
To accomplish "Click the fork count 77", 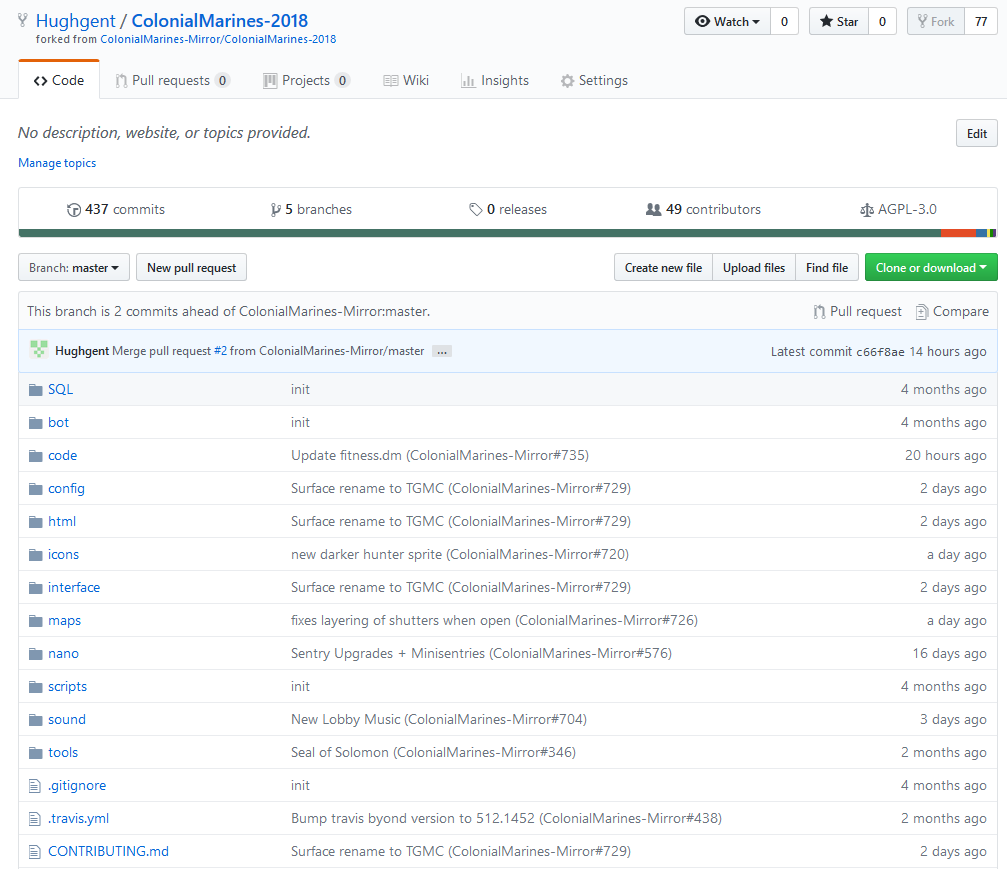I will click(x=981, y=21).
